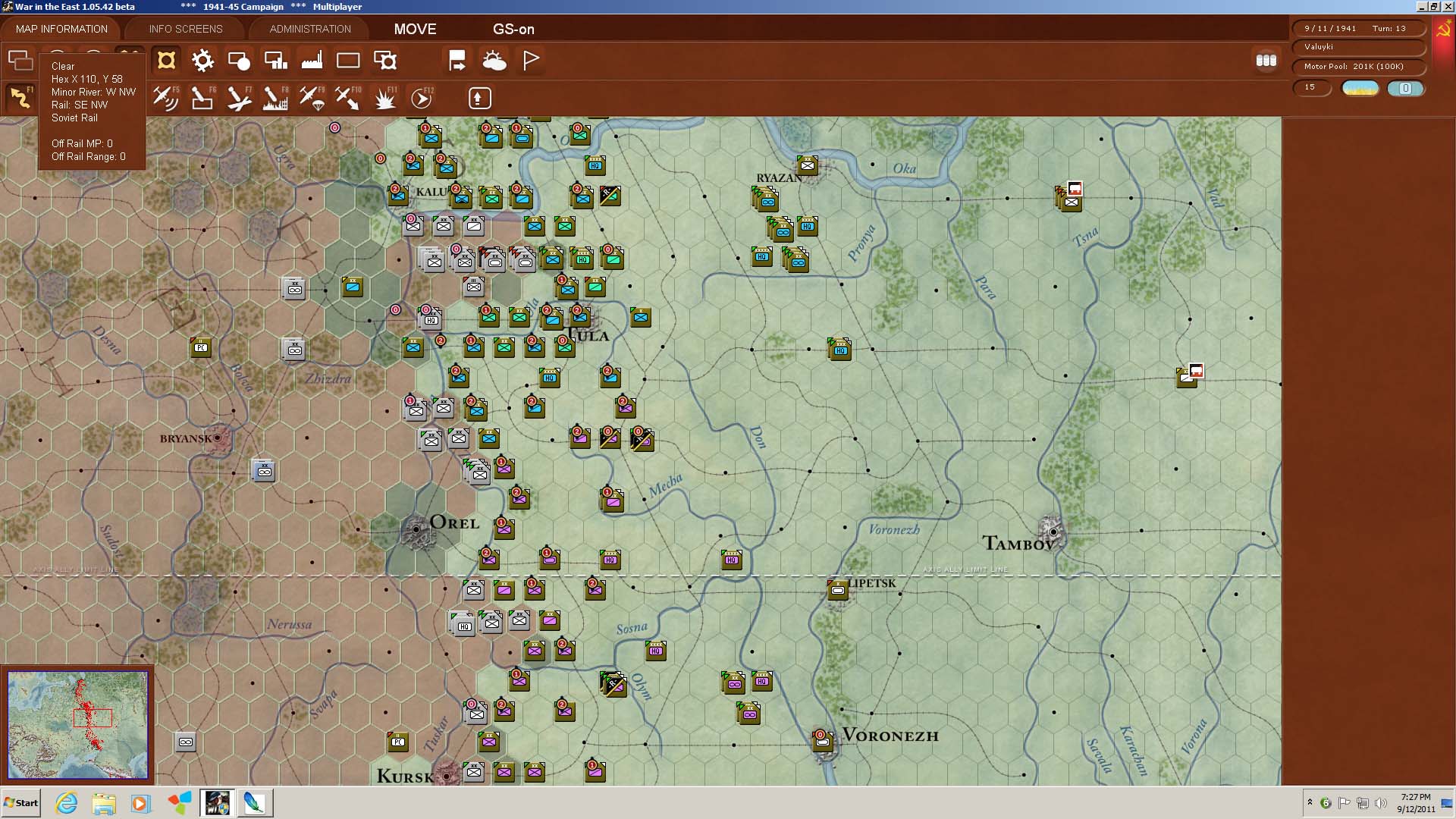Viewport: 1456px width, 819px height.
Task: Click the rectangle-with-bar-chart toolbar icon
Action: pos(275,60)
